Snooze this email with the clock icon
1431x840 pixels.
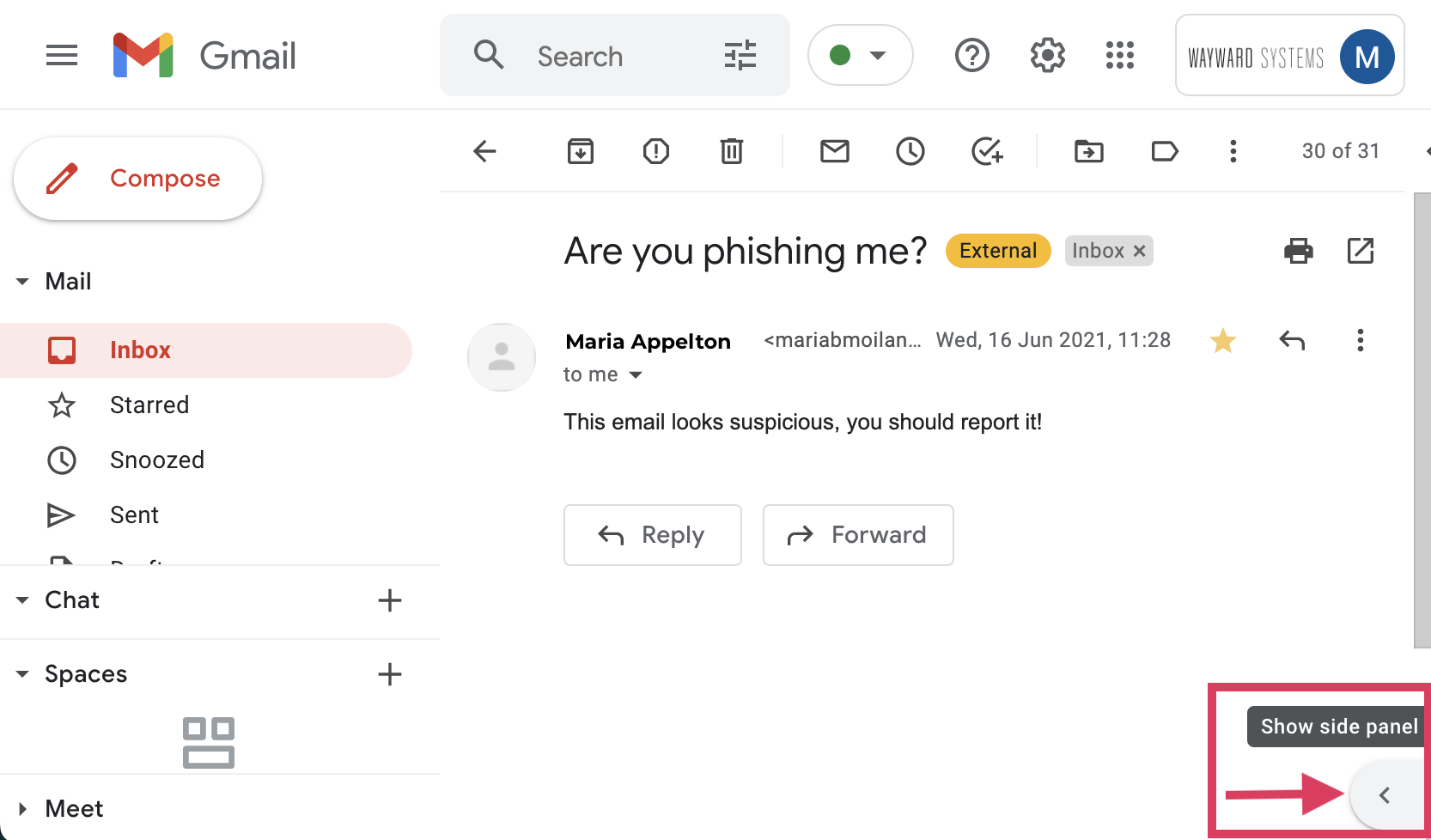(910, 151)
